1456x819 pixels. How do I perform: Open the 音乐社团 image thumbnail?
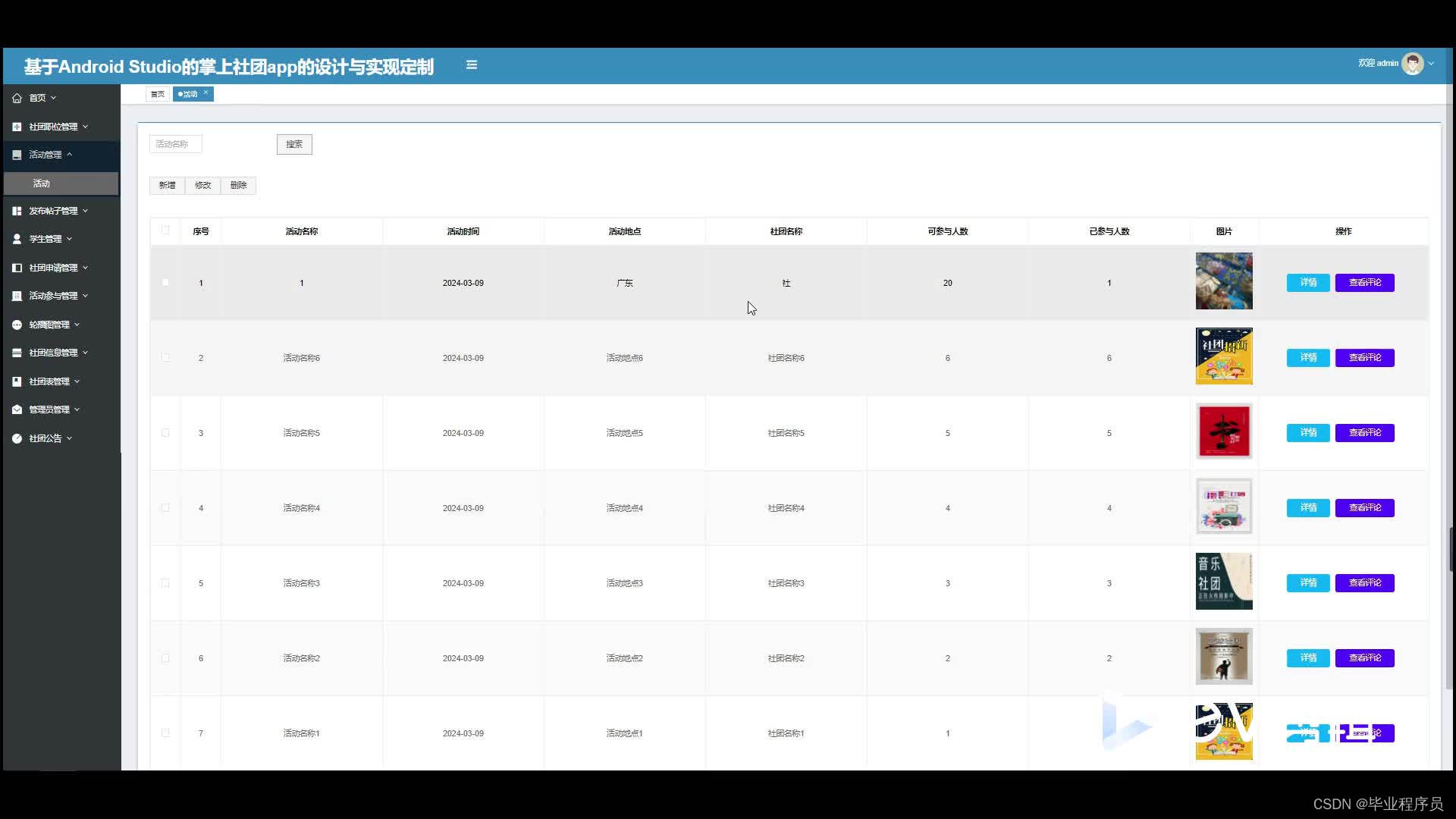coord(1224,582)
